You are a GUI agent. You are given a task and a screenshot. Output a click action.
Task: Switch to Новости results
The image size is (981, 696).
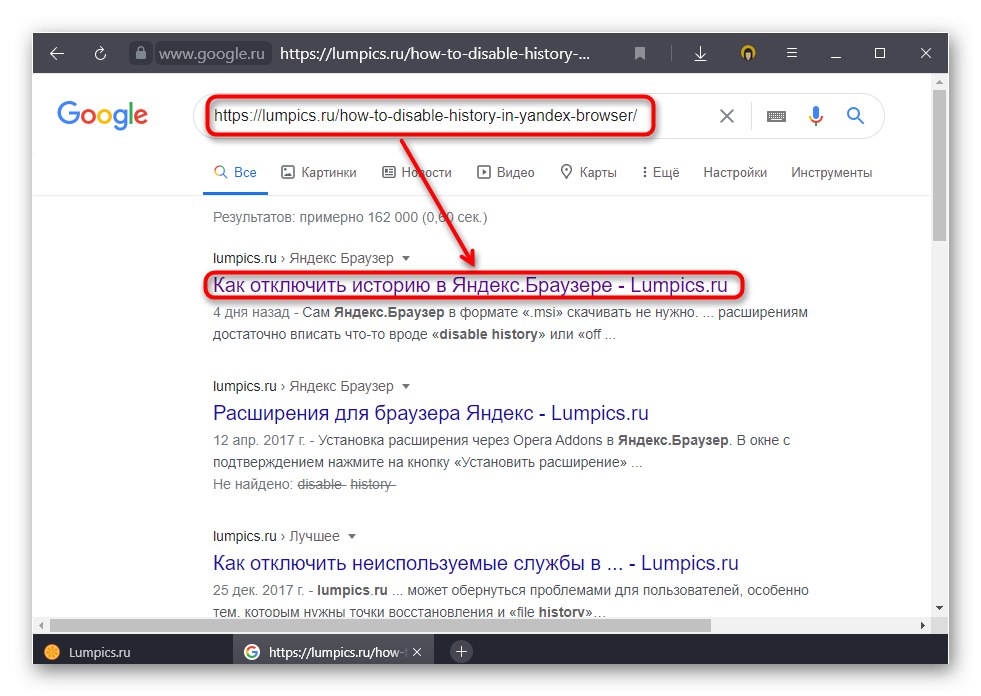(417, 172)
